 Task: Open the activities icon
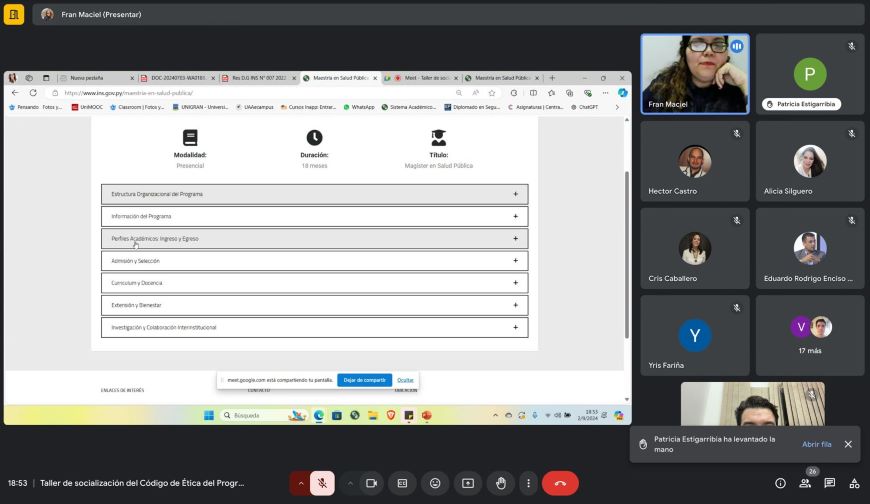[x=854, y=483]
